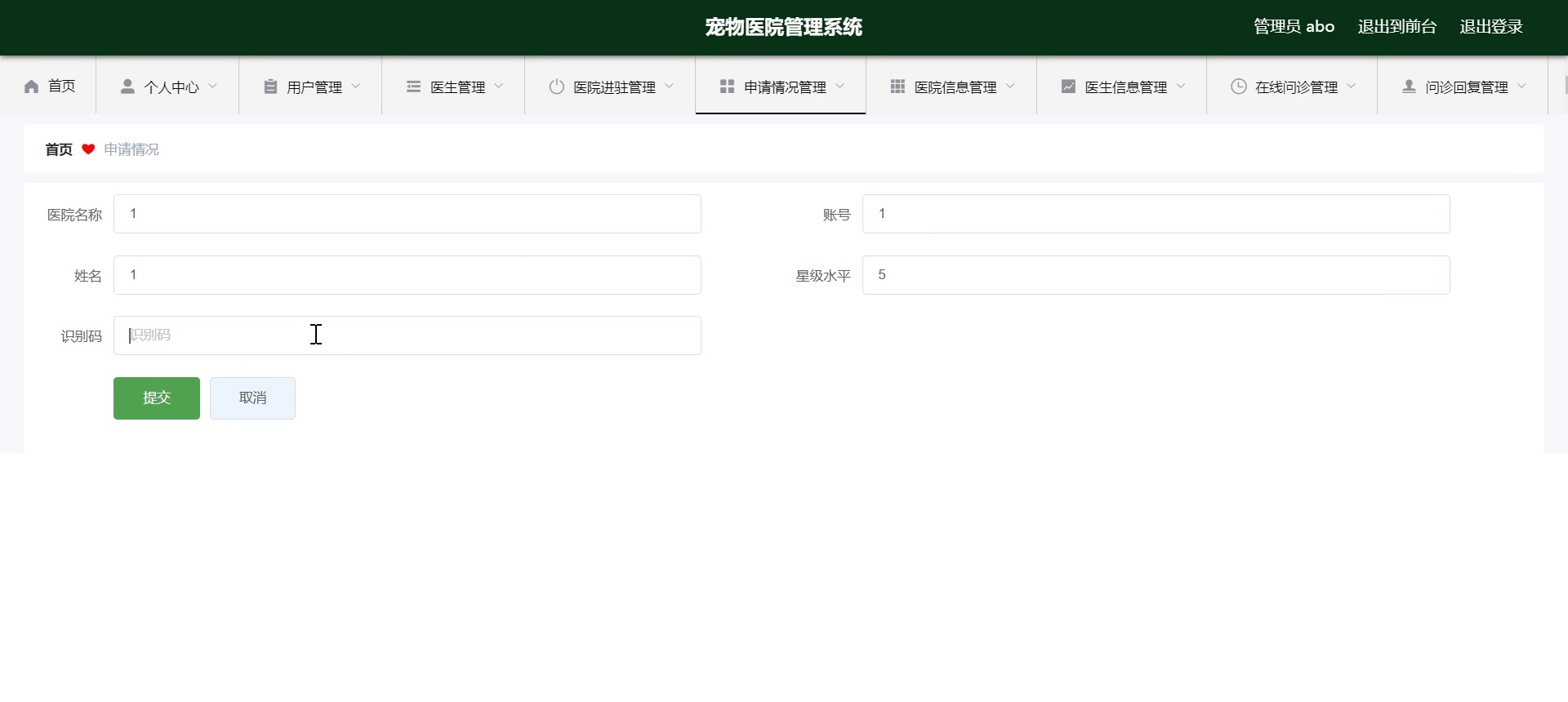The width and height of the screenshot is (1568, 702).
Task: Click the 取消 button
Action: coord(252,398)
